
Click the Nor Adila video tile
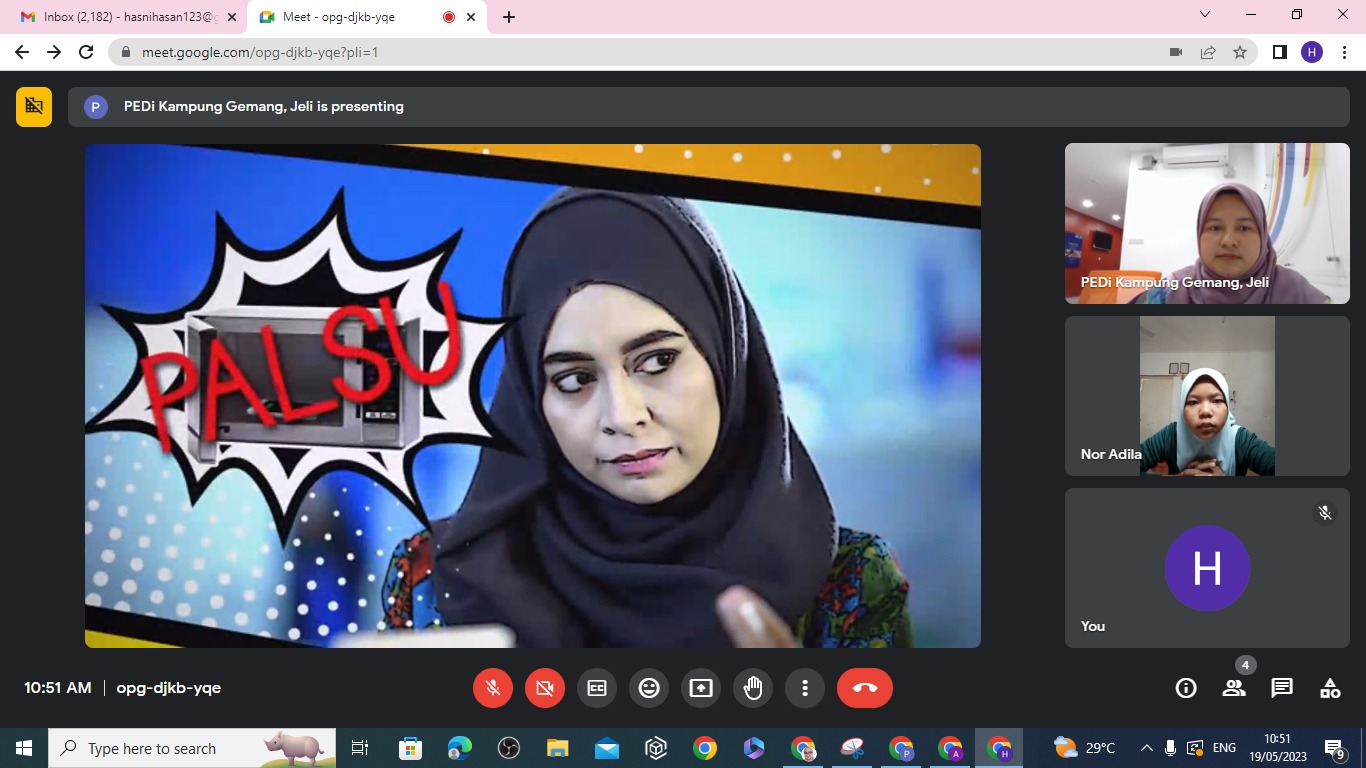pos(1207,396)
